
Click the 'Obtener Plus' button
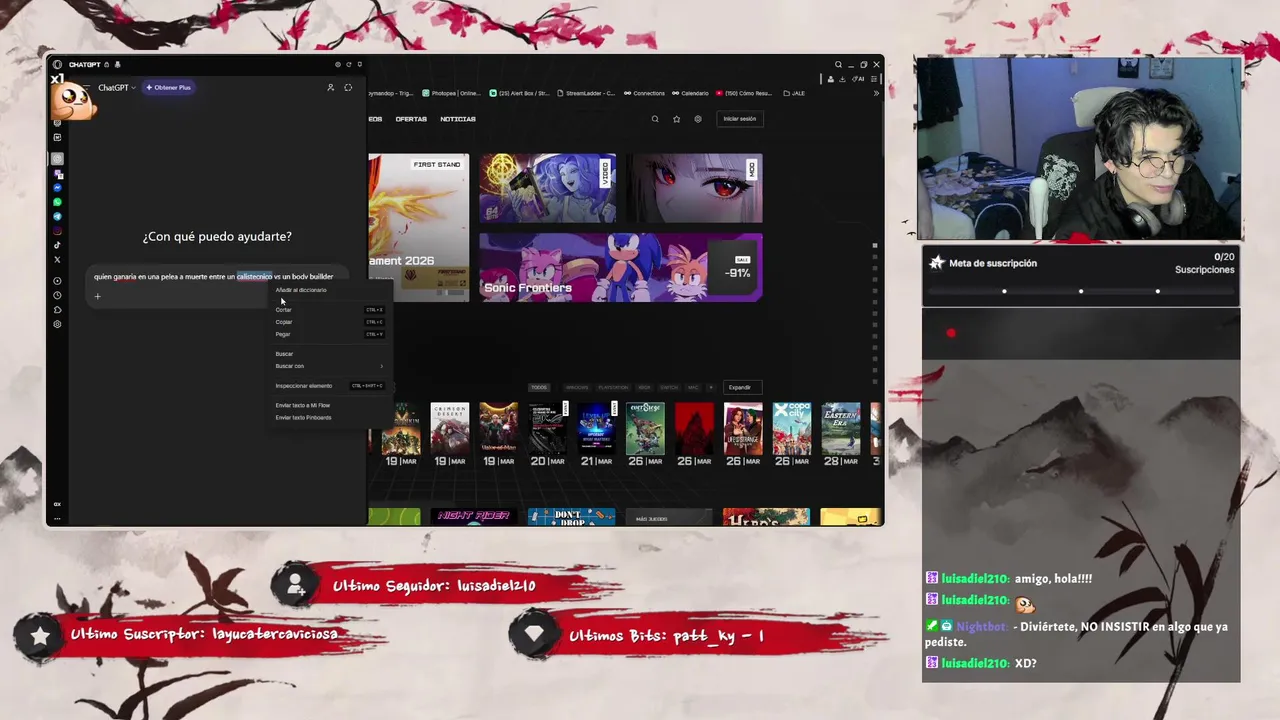[x=168, y=88]
